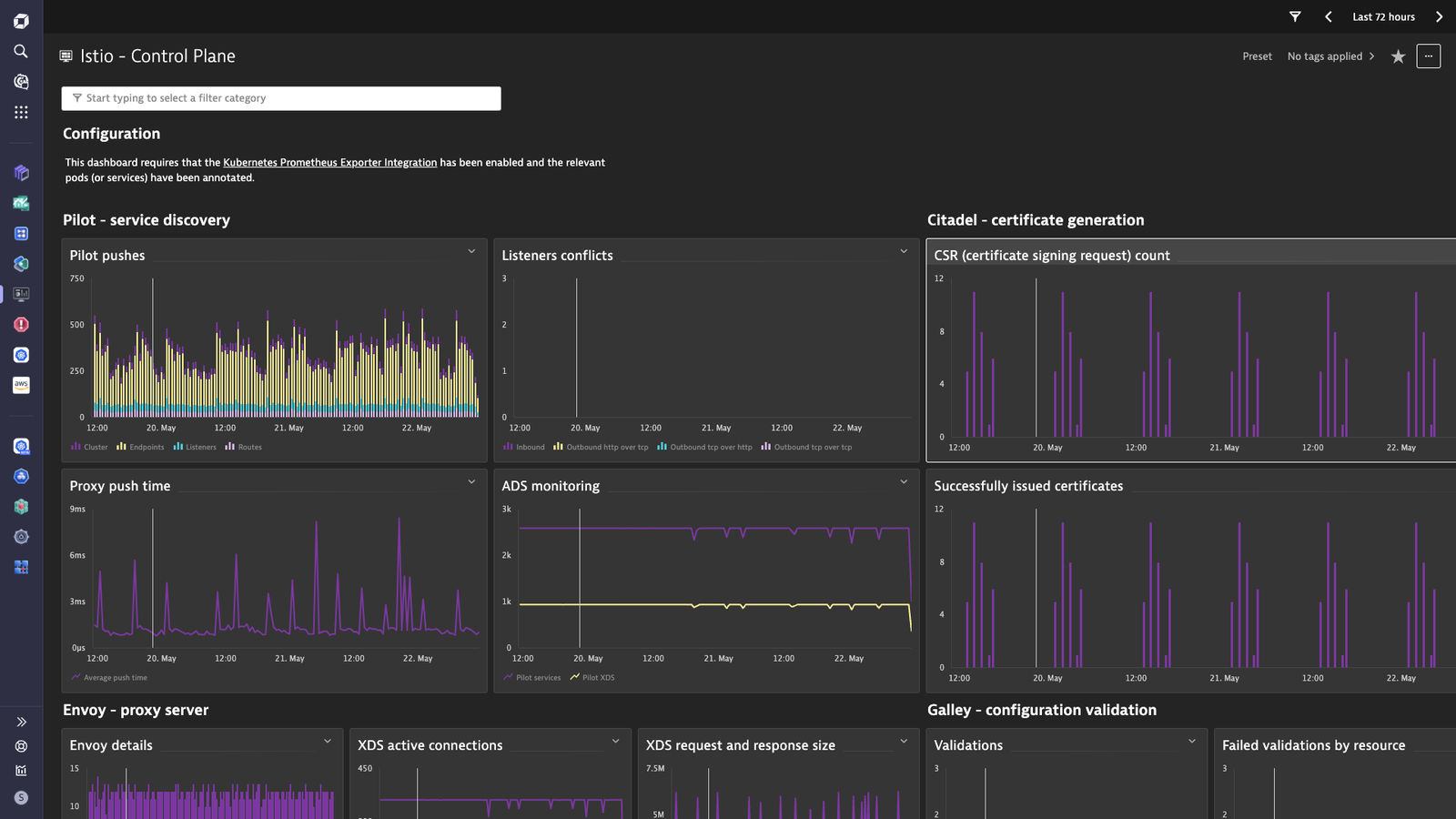Open the Kubernetes Prometheus Exporter Integration link
Viewport: 1456px width, 819px height.
(x=329, y=163)
